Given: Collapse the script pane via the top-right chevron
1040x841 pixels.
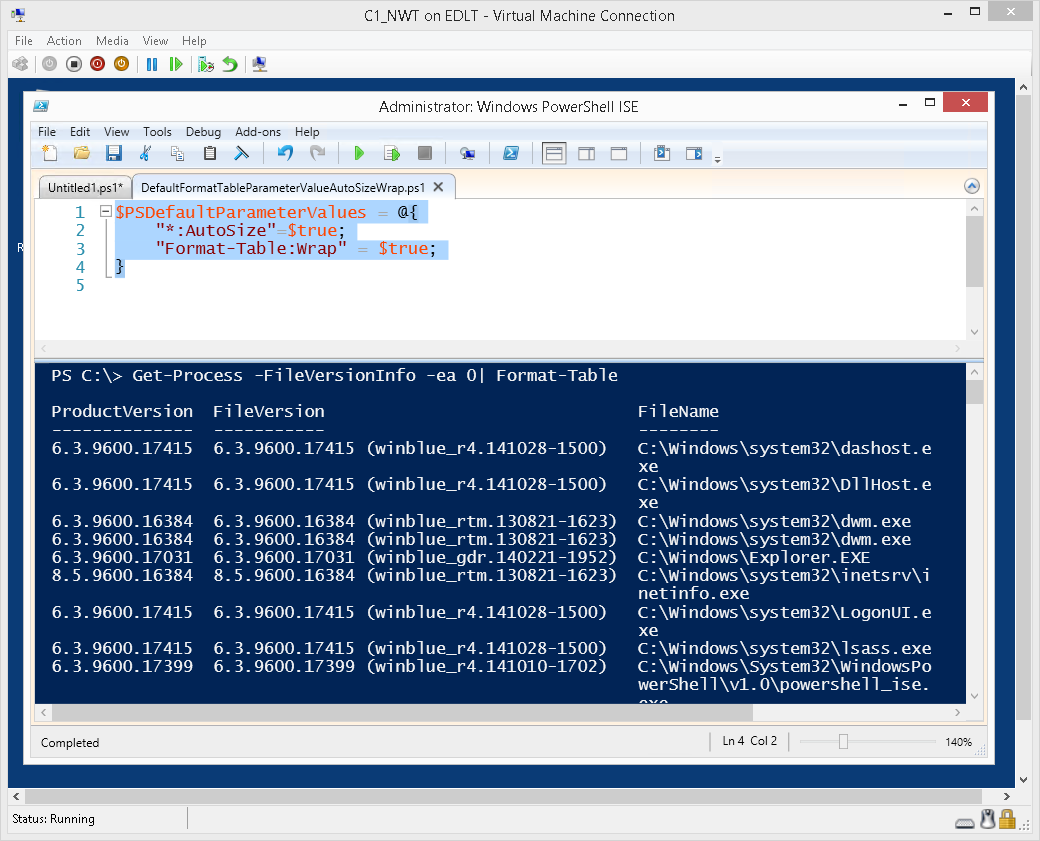Looking at the screenshot, I should pyautogui.click(x=971, y=185).
